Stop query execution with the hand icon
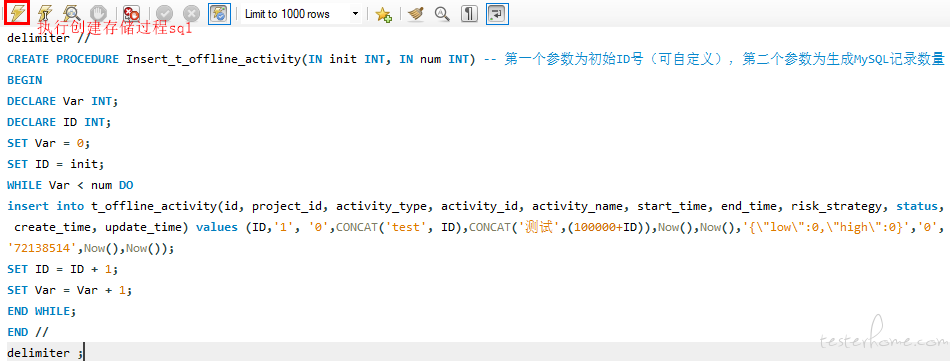 (97, 13)
